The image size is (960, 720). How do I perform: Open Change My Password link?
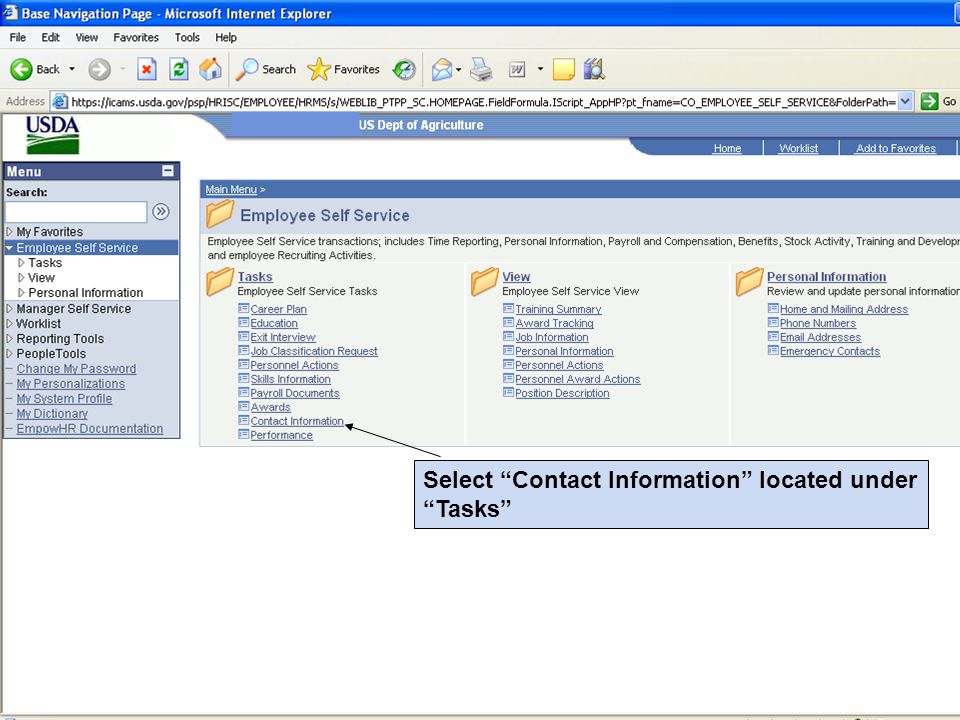tap(77, 369)
